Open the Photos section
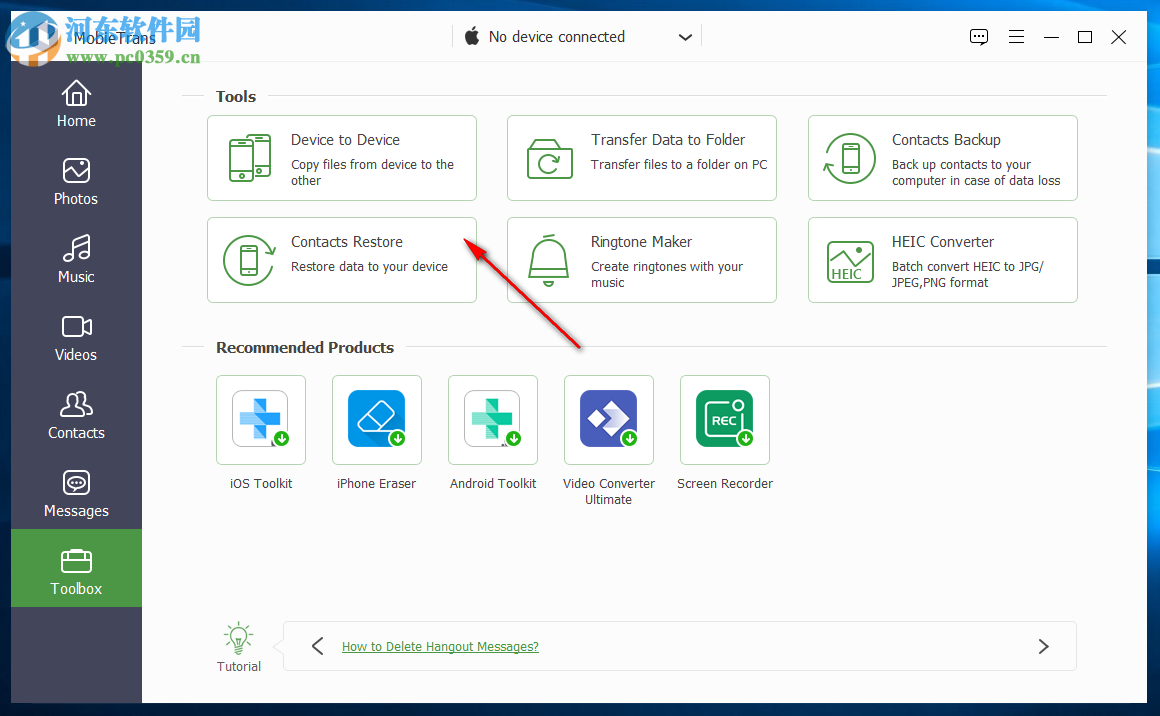Screen dimensions: 1160x716 (76, 181)
